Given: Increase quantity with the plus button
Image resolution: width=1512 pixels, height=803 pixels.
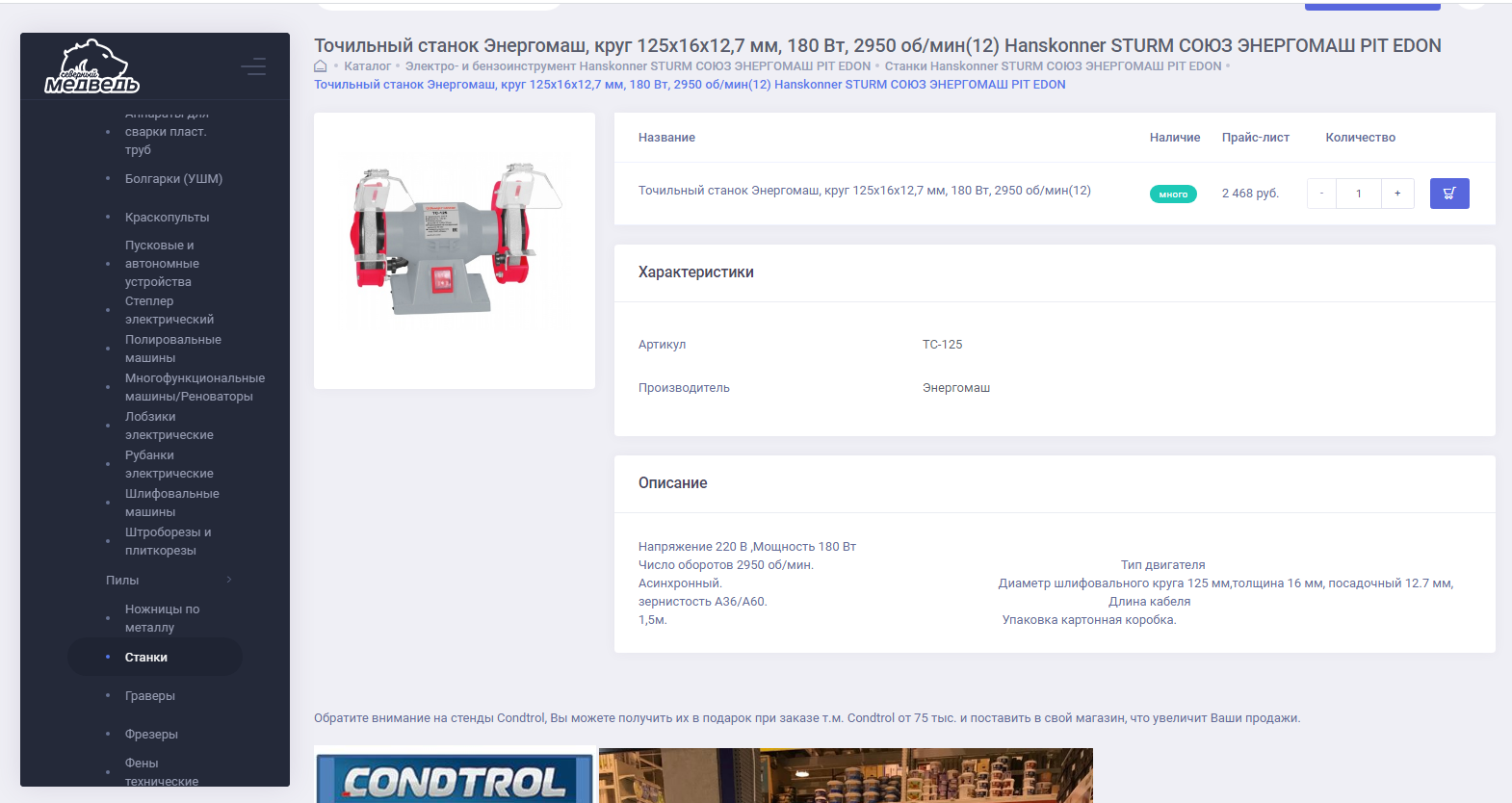Looking at the screenshot, I should click(x=1397, y=194).
